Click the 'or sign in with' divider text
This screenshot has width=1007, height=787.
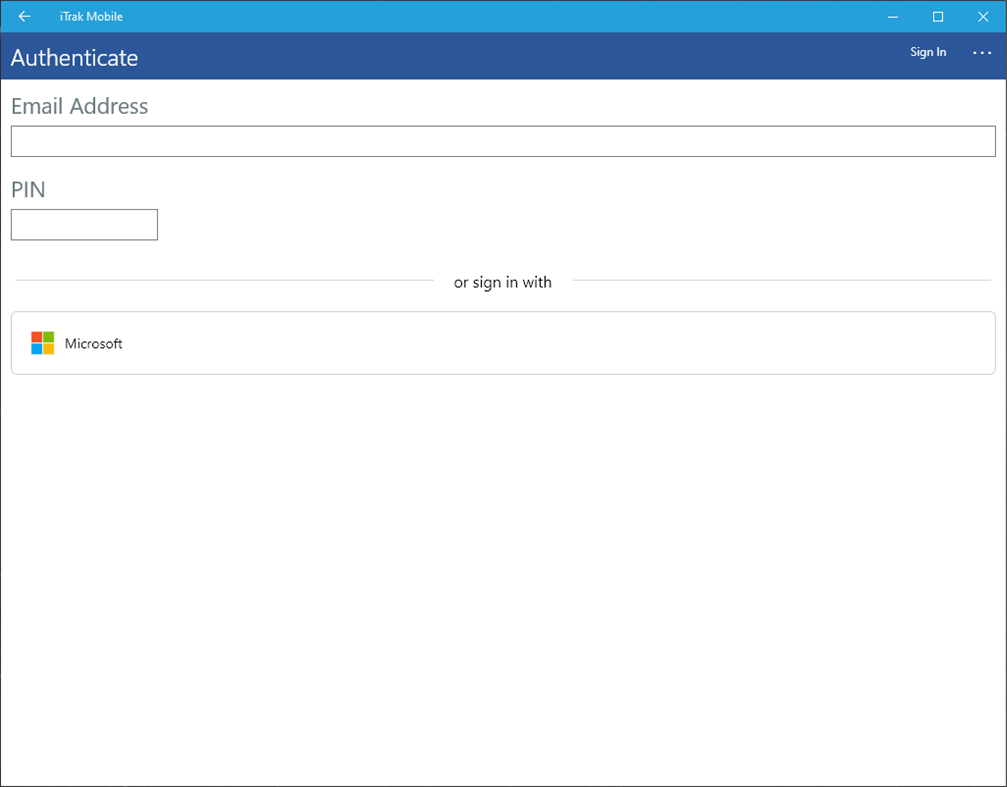[502, 282]
